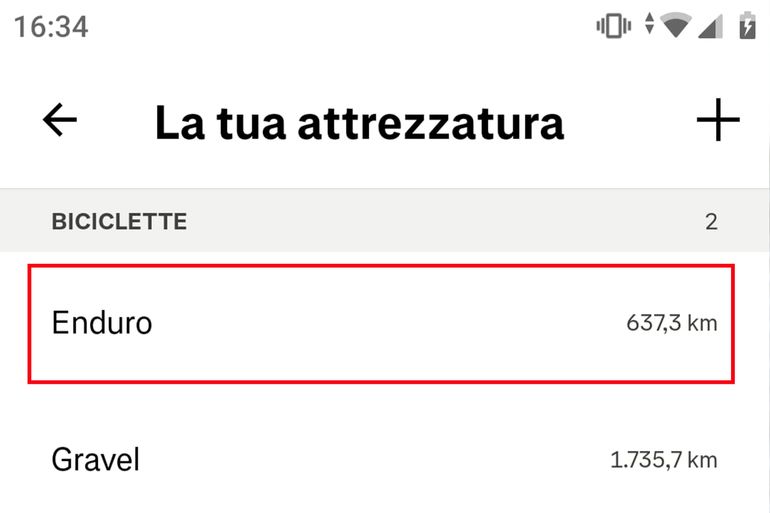Open the Enduro bike entry
The width and height of the screenshot is (770, 513).
tap(380, 323)
